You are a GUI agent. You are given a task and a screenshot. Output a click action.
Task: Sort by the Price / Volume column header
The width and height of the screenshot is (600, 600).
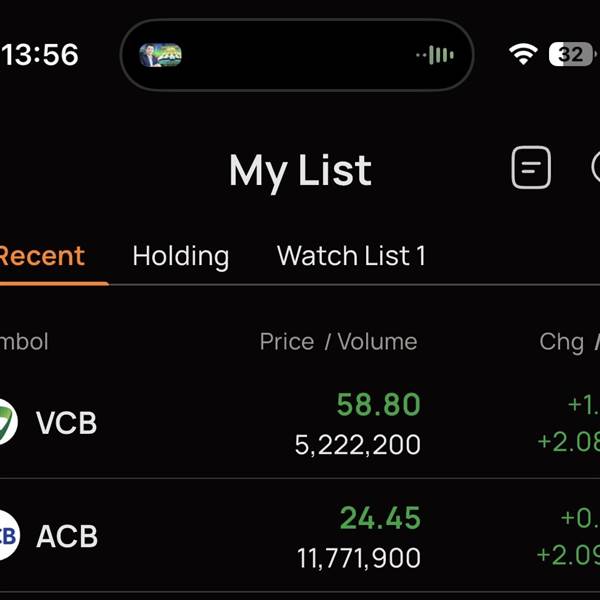pyautogui.click(x=338, y=342)
